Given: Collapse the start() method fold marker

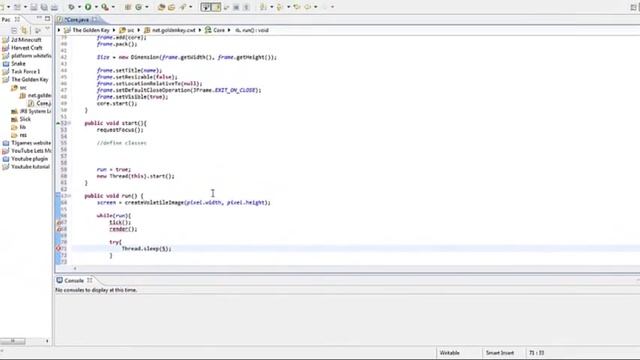Looking at the screenshot, I should (69, 123).
